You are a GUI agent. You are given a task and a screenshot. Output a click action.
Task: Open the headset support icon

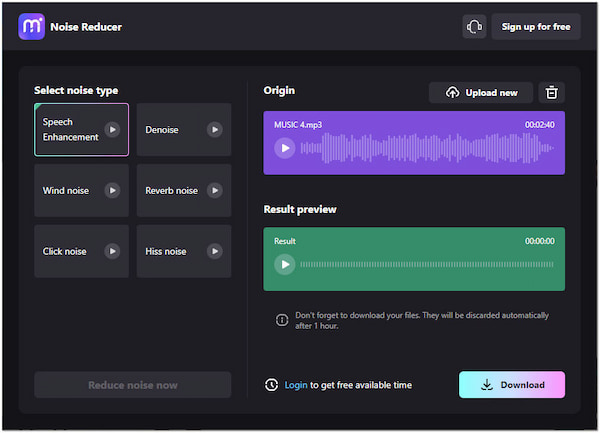pos(474,27)
